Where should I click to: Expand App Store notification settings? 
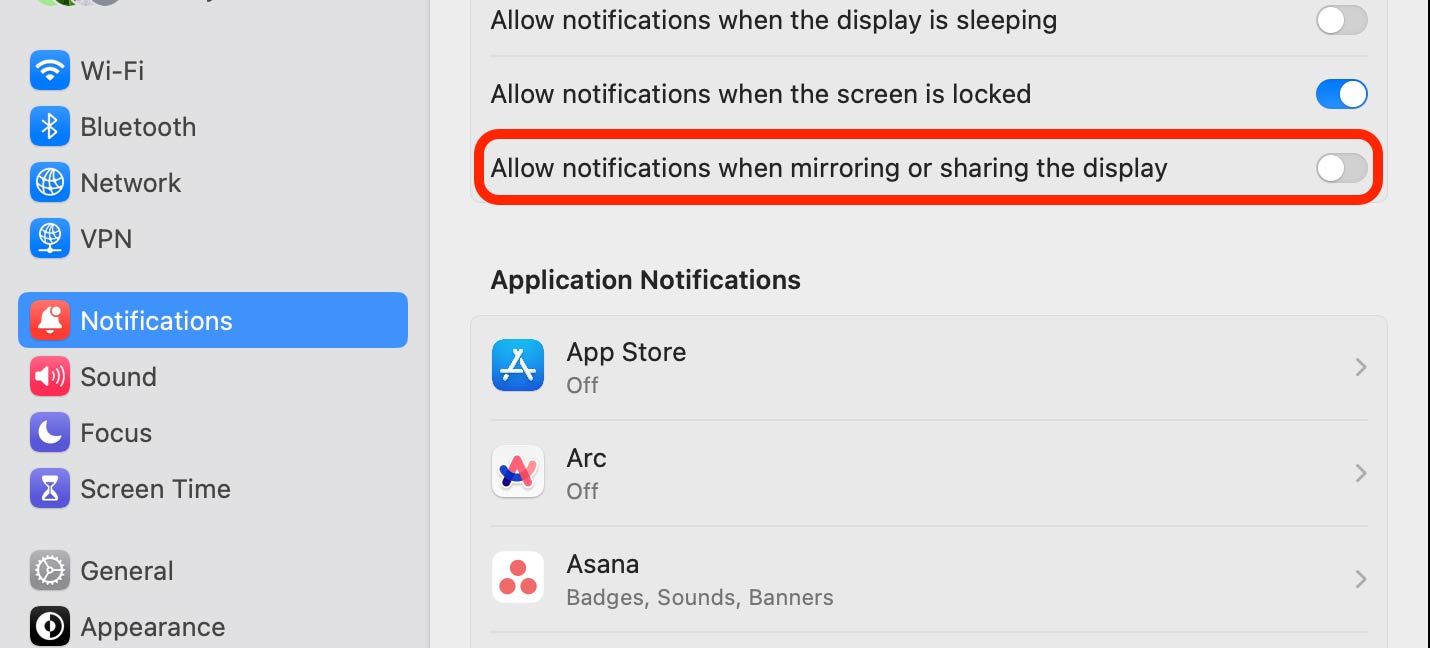[x=1360, y=366]
